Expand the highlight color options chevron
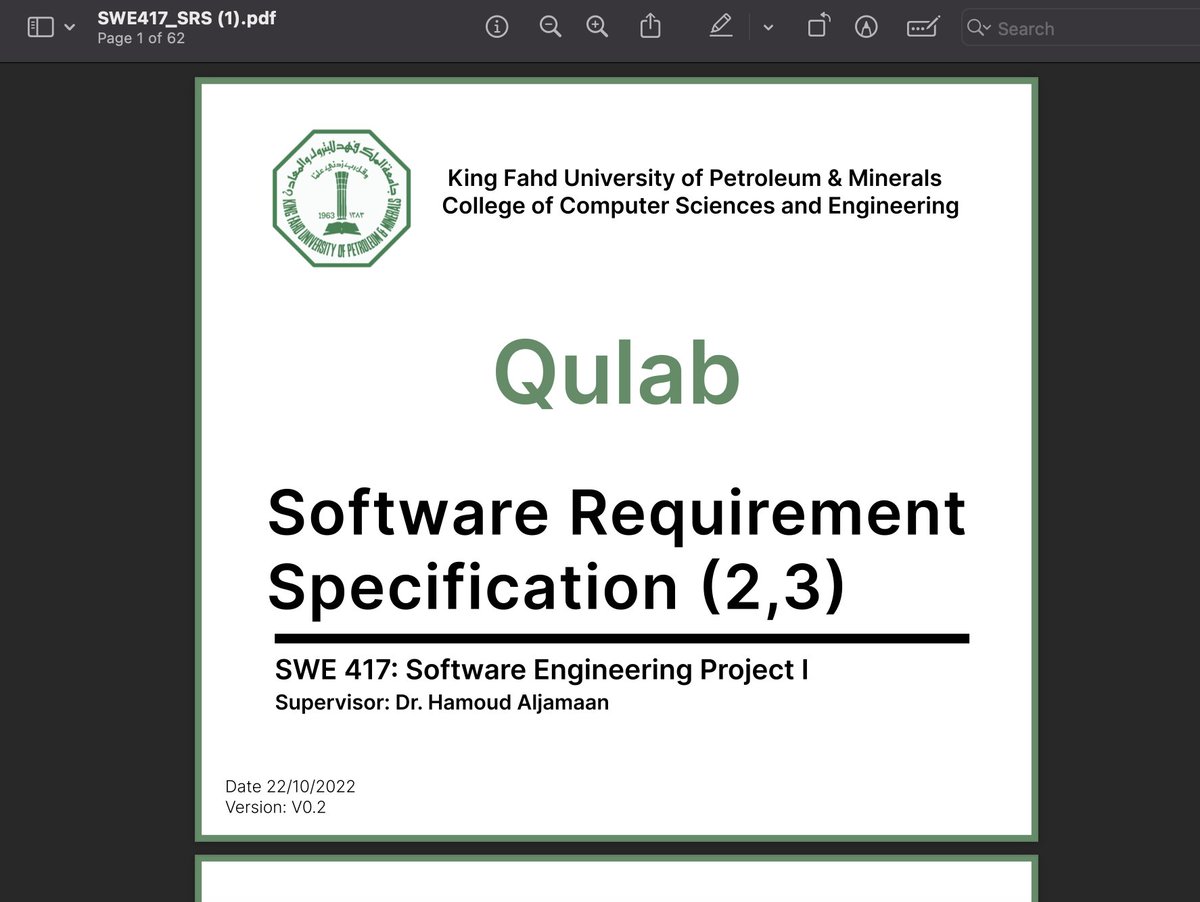The width and height of the screenshot is (1200, 902). 768,28
